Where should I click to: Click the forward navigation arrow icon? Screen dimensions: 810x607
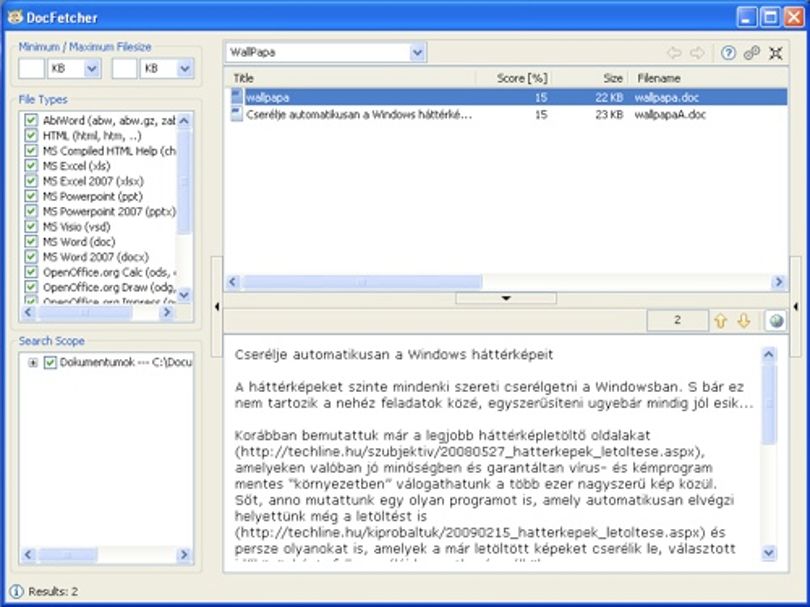pyautogui.click(x=697, y=53)
